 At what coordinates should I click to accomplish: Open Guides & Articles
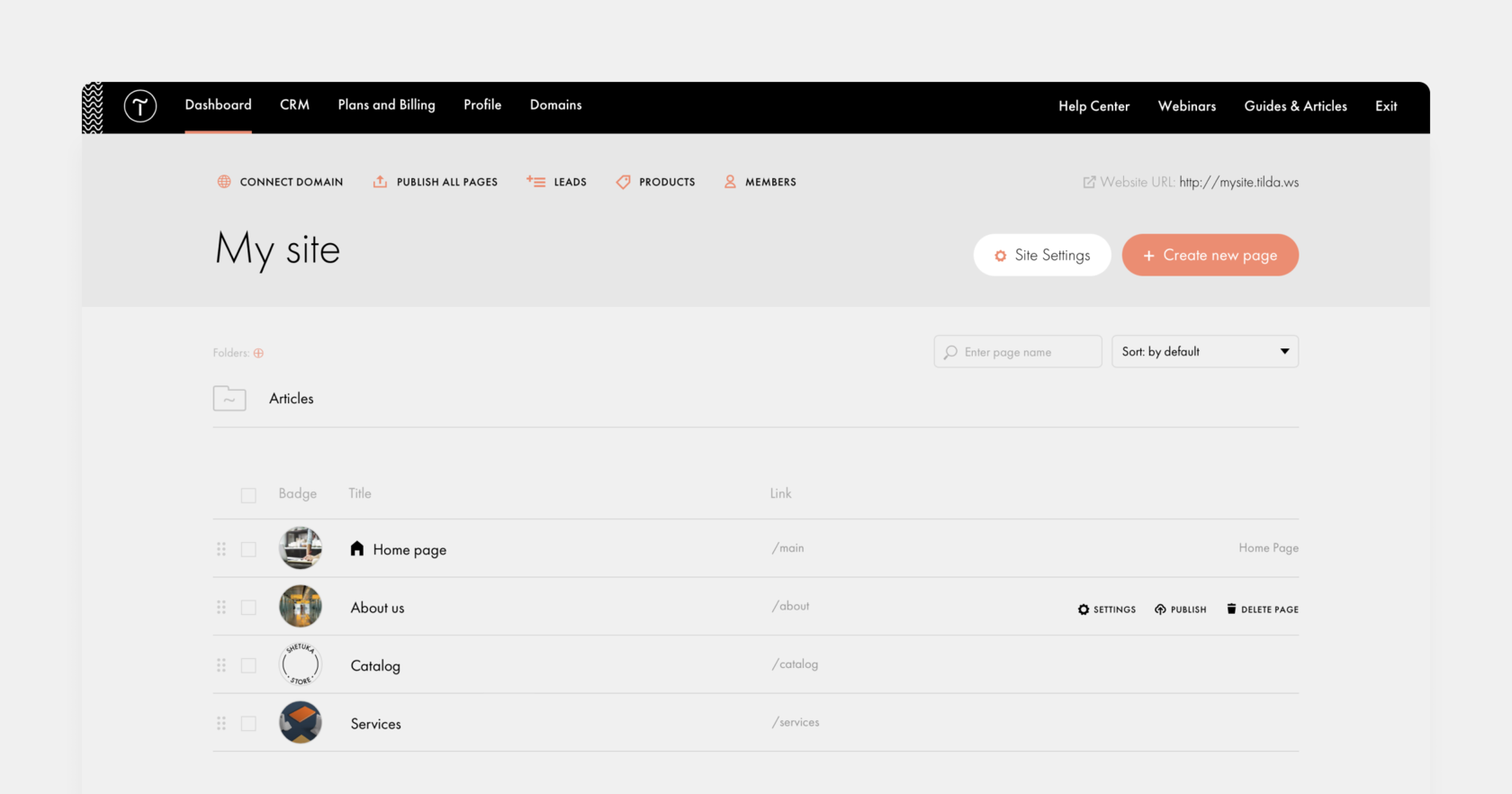tap(1295, 106)
